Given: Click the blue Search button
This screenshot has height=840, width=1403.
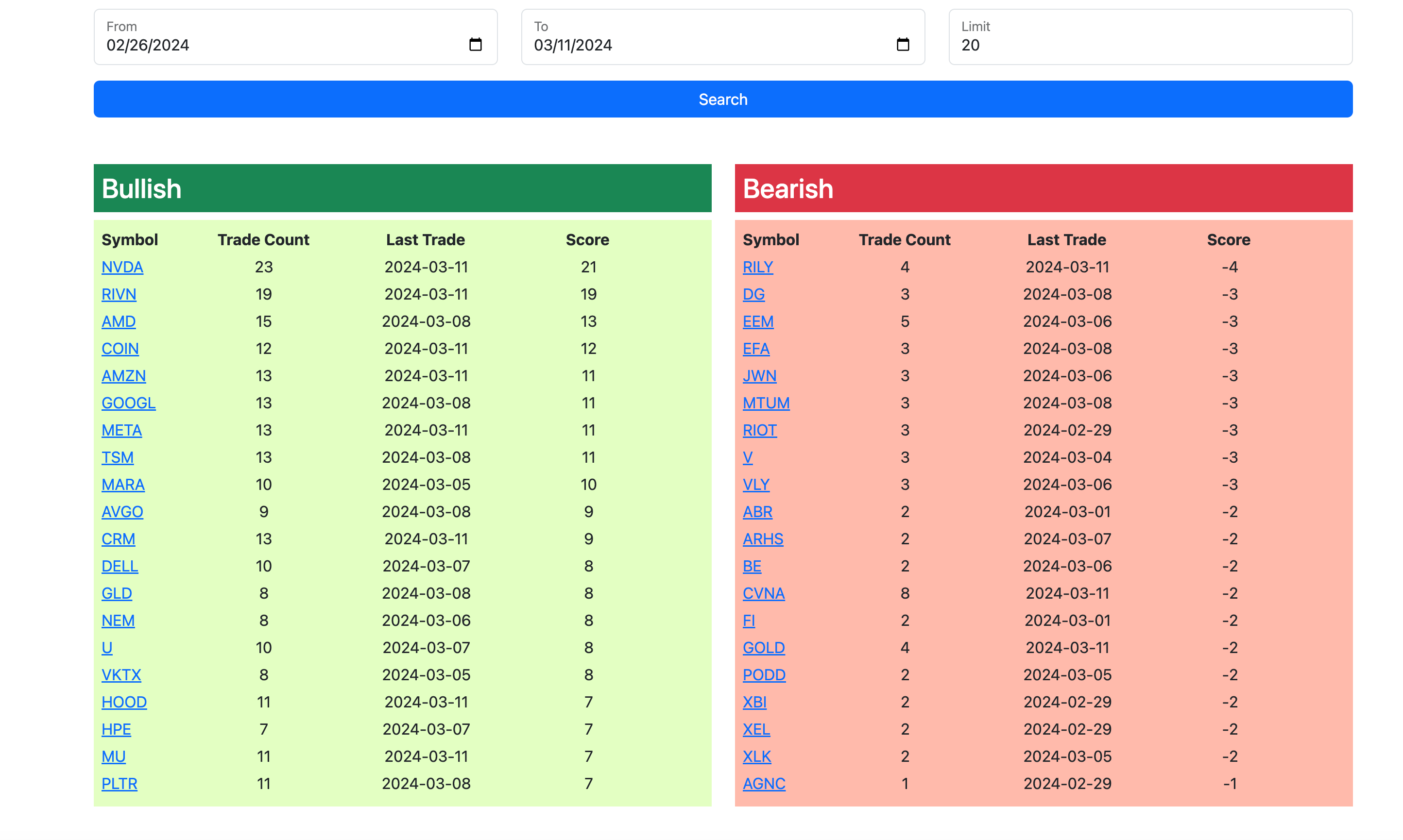Looking at the screenshot, I should coord(722,99).
